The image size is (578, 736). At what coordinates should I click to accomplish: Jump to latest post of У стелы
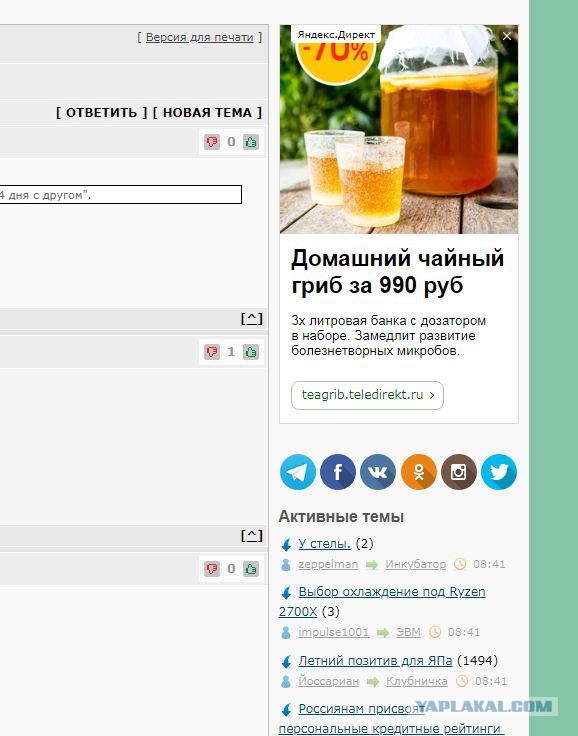286,544
